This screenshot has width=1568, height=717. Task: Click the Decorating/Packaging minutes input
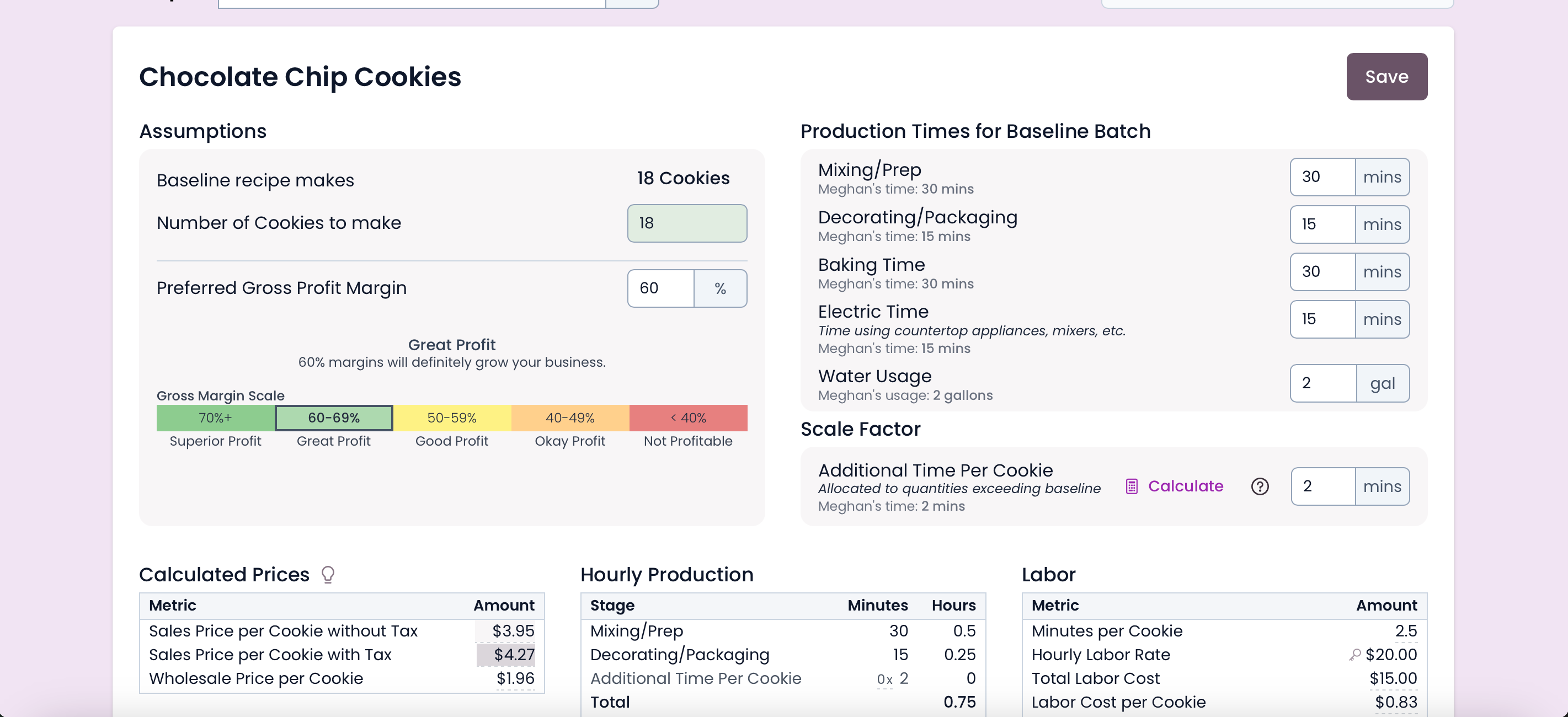(x=1322, y=224)
